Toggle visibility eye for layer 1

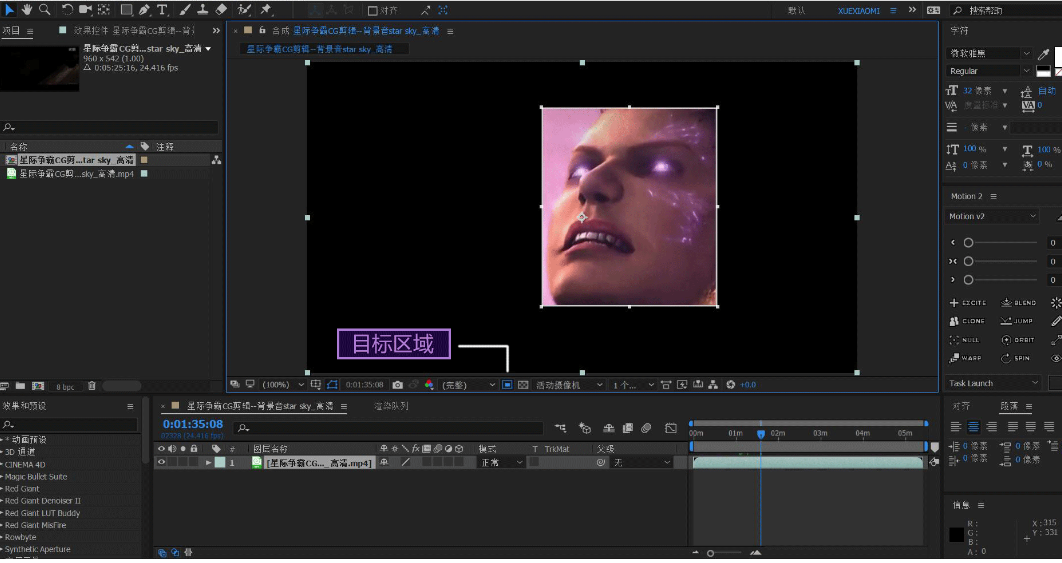point(161,463)
